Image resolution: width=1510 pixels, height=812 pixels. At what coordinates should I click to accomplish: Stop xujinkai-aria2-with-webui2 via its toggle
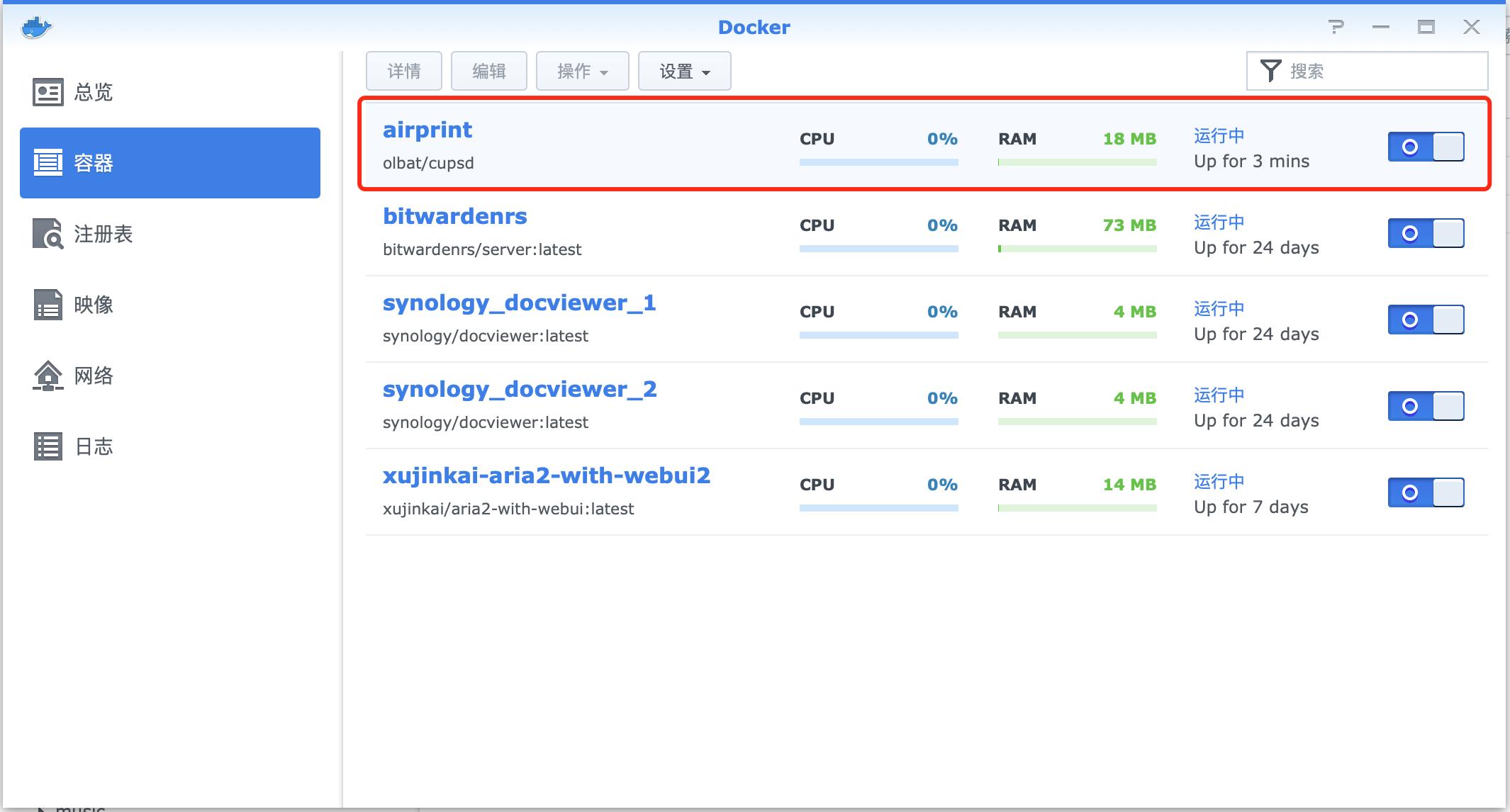coord(1426,492)
